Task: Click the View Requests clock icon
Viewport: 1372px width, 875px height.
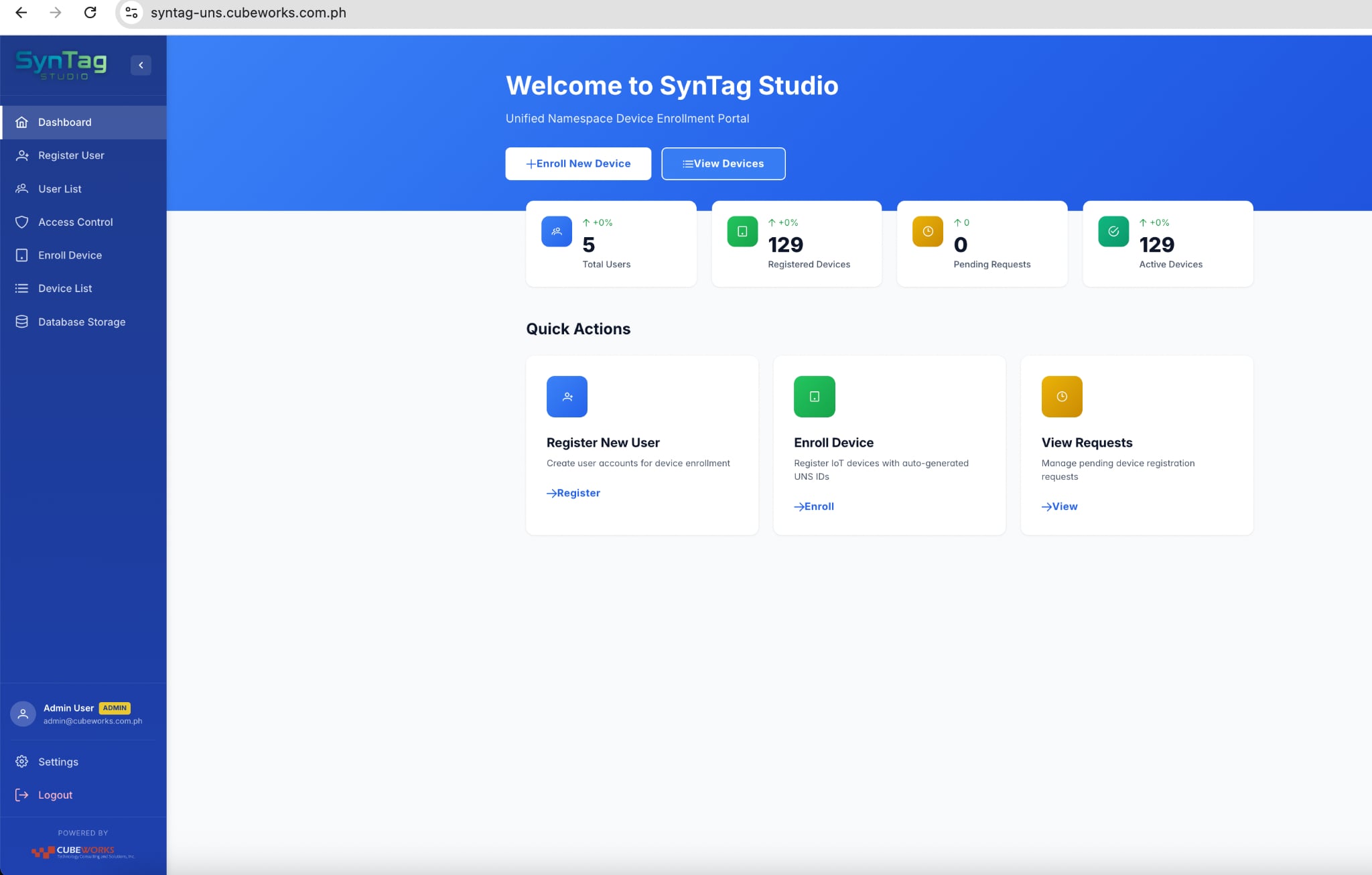Action: point(1061,397)
